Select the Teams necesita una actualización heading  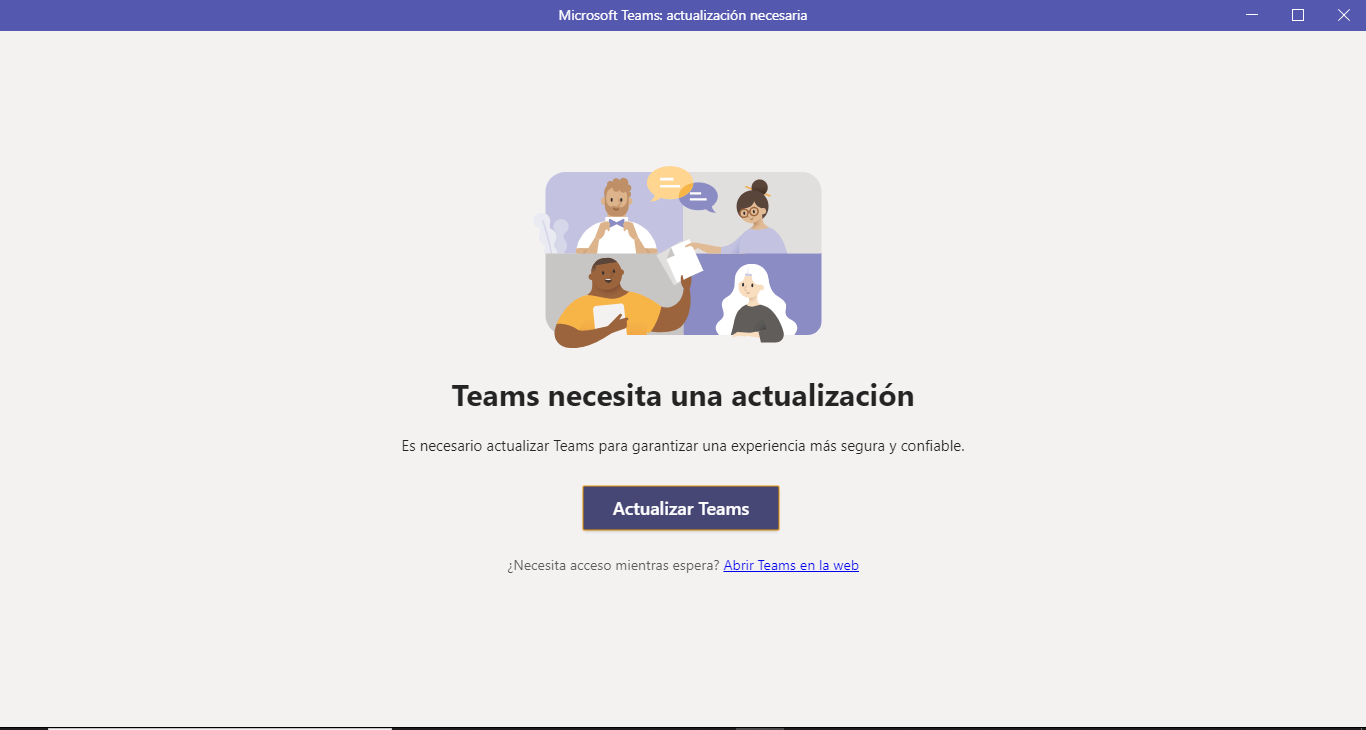683,396
